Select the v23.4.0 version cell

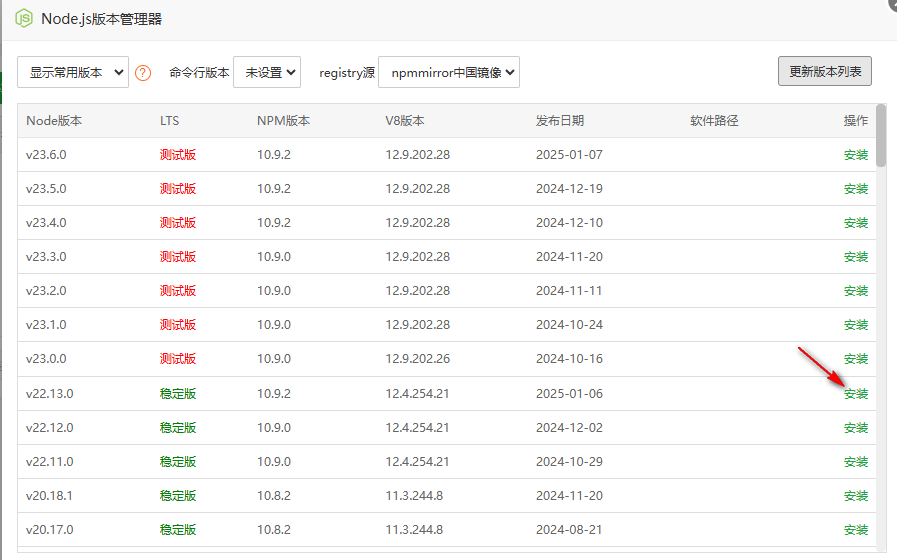pos(46,223)
